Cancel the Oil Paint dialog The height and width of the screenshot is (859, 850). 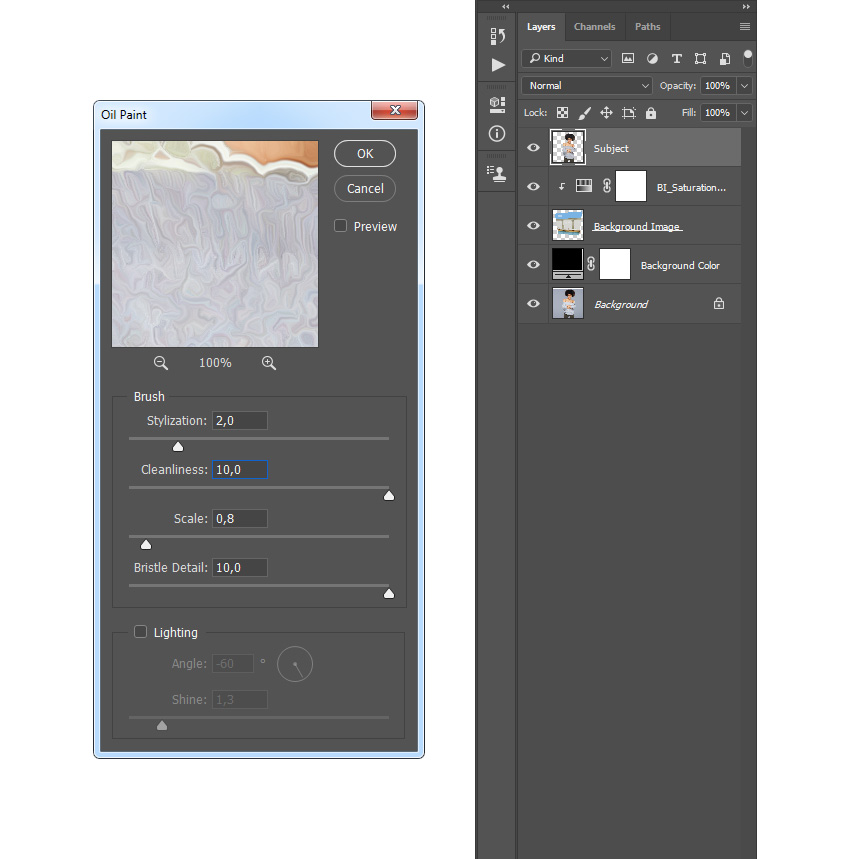tap(365, 188)
